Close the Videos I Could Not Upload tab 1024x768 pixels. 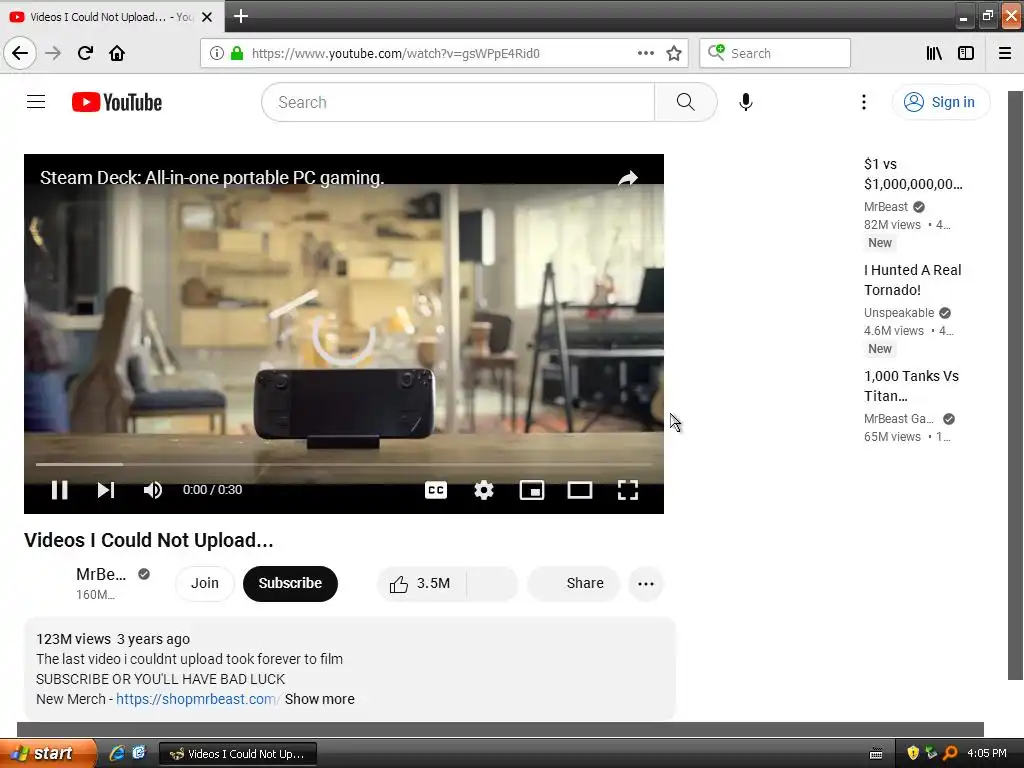(x=207, y=17)
